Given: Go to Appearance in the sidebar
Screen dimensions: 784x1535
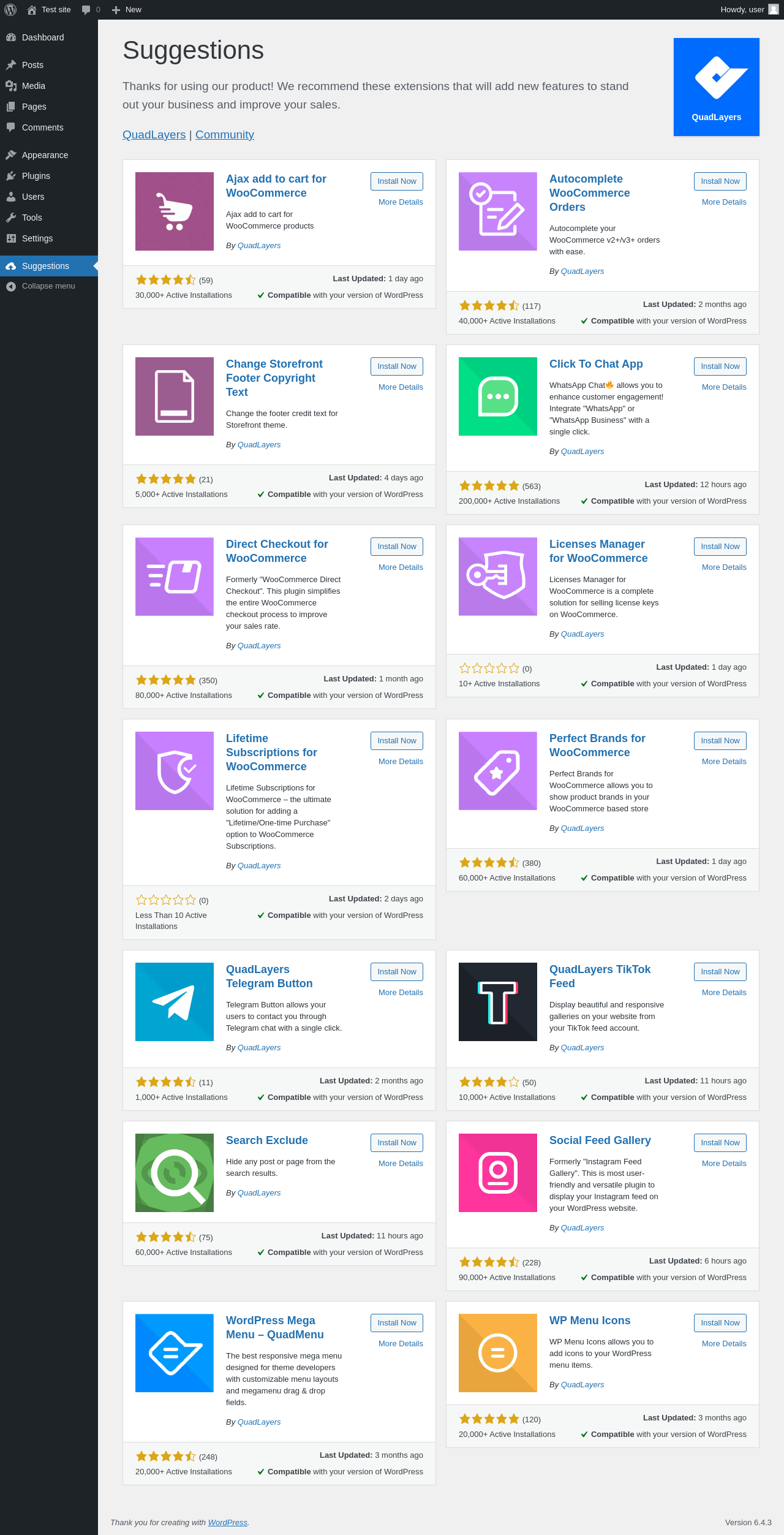Looking at the screenshot, I should (x=45, y=155).
